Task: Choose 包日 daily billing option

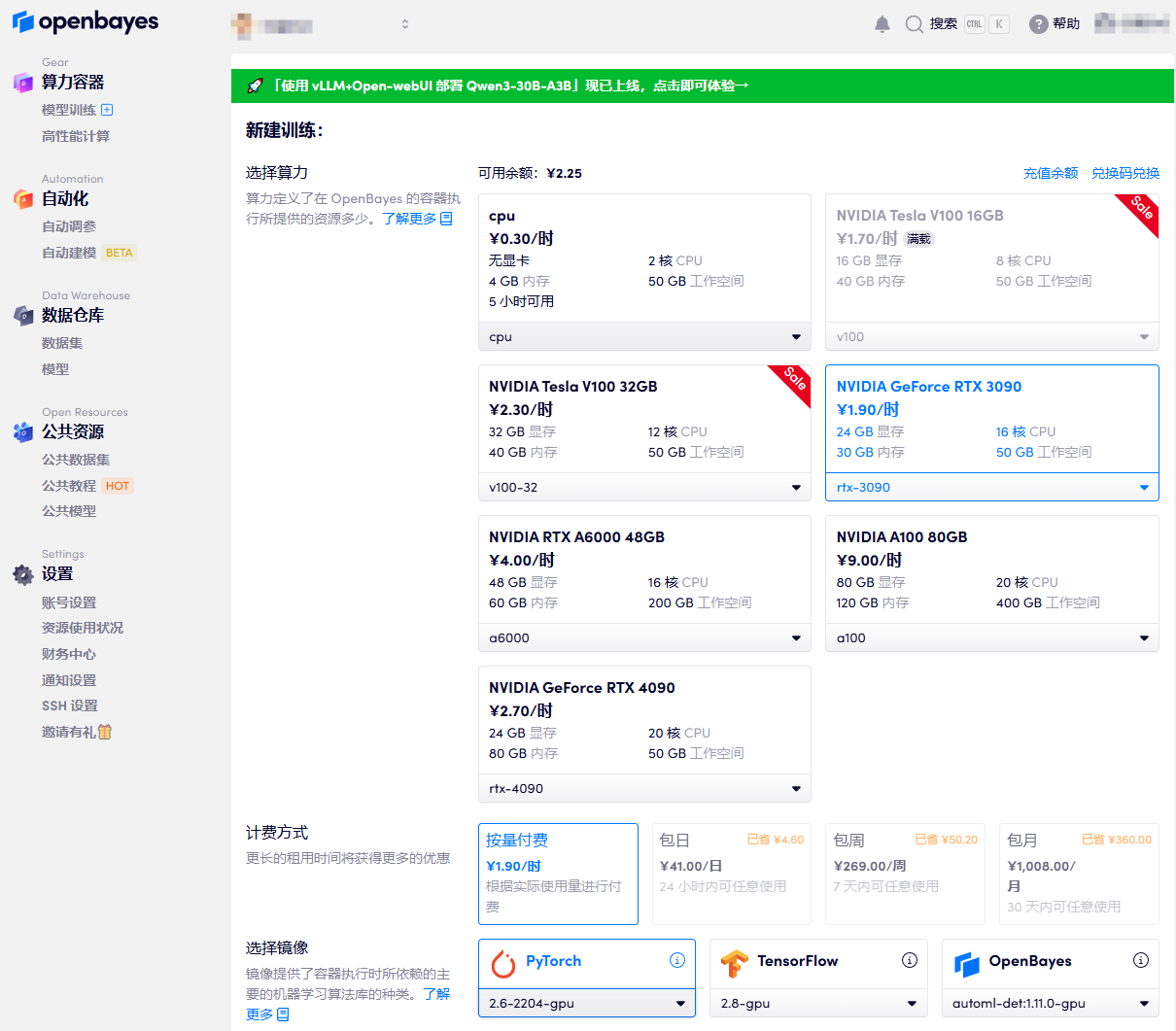Action: (732, 874)
